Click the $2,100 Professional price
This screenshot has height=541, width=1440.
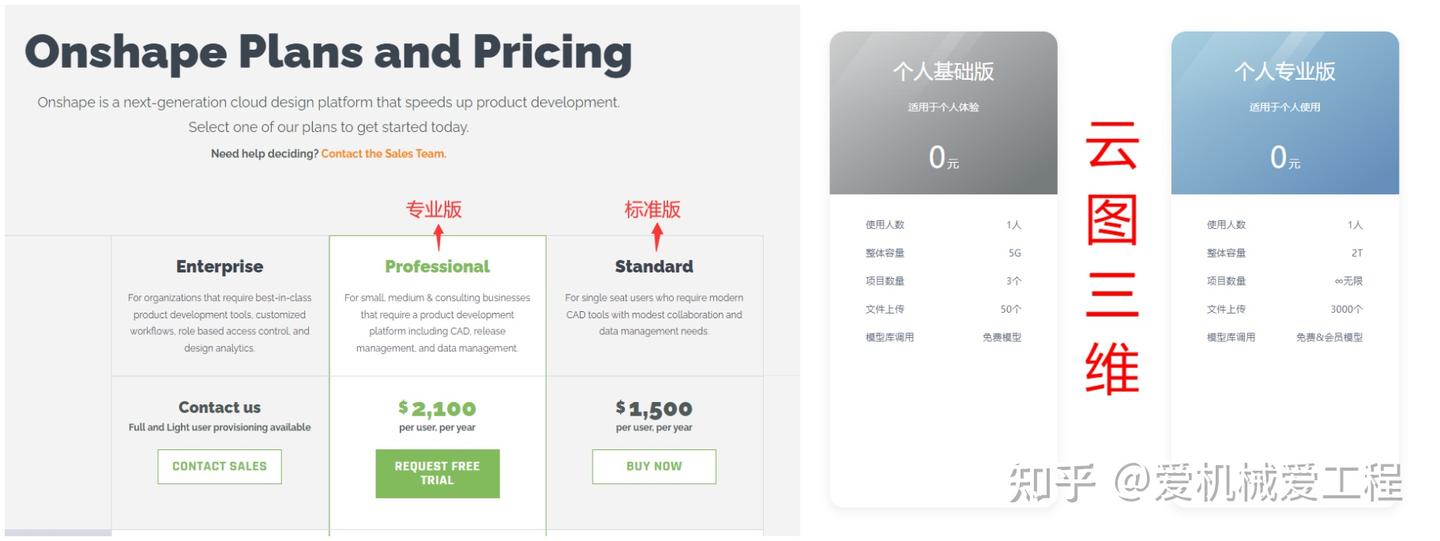coord(437,408)
